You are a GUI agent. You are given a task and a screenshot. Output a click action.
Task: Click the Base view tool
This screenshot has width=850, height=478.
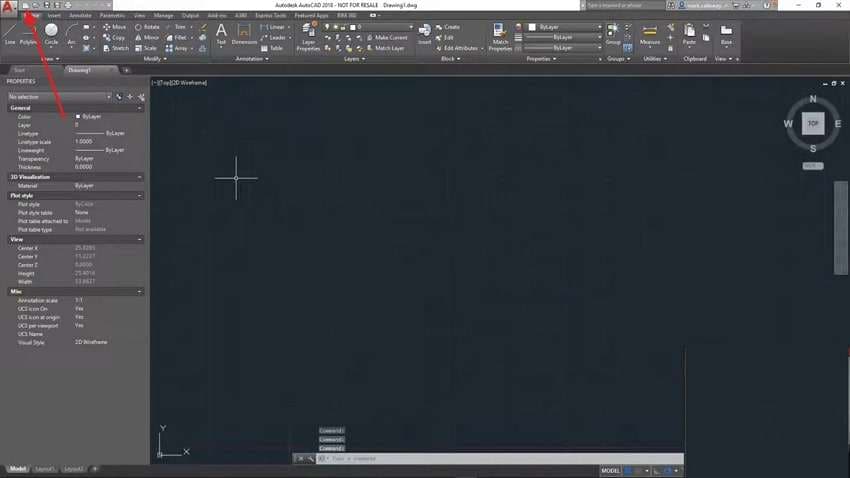coord(726,34)
